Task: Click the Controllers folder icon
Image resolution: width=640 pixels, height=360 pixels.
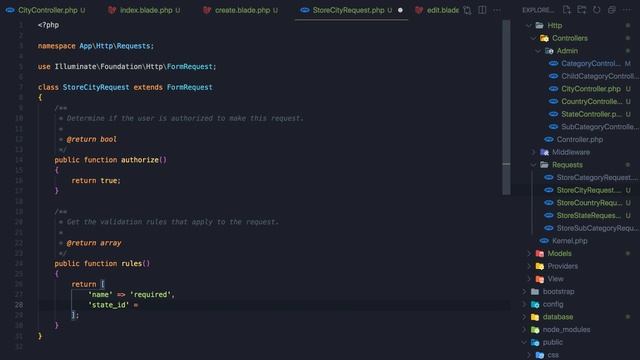Action: point(544,38)
